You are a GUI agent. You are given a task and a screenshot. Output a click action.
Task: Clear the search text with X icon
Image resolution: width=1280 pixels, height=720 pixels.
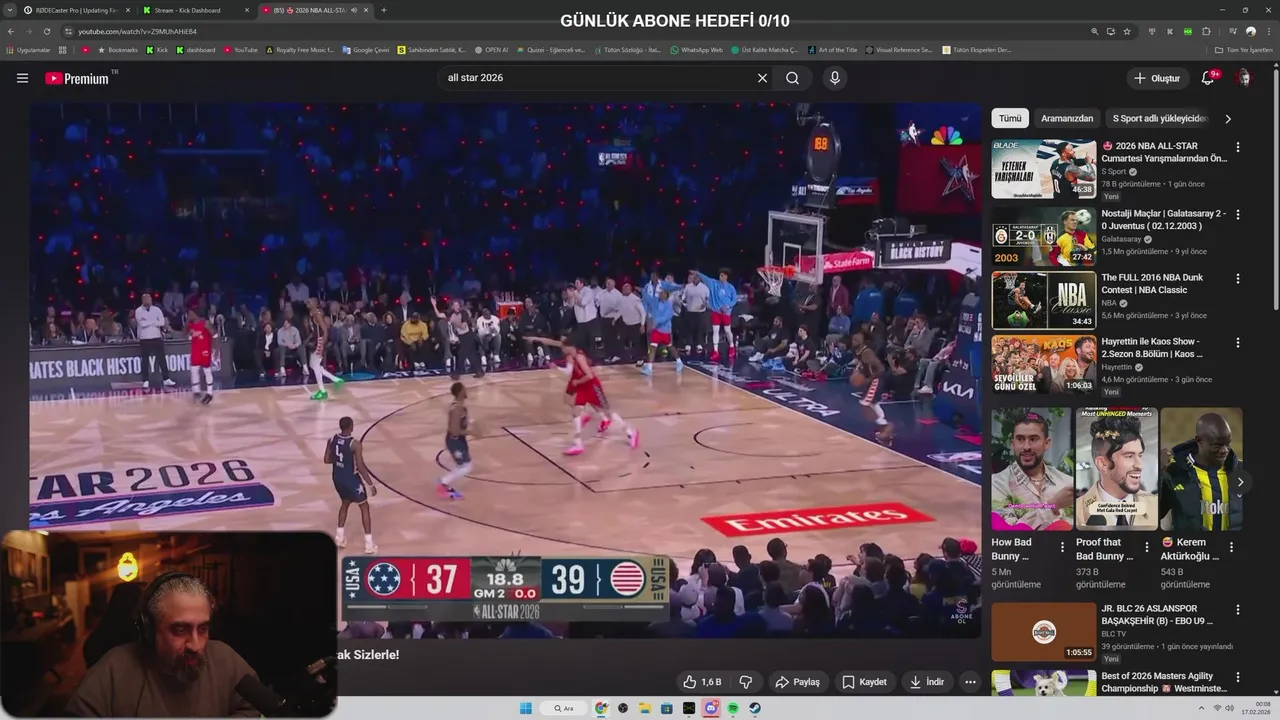[762, 78]
